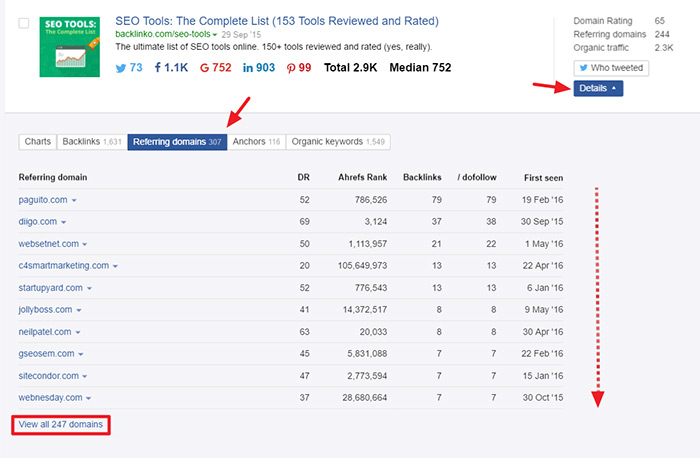Sort by the DR column header
This screenshot has width=700, height=458.
coord(304,176)
